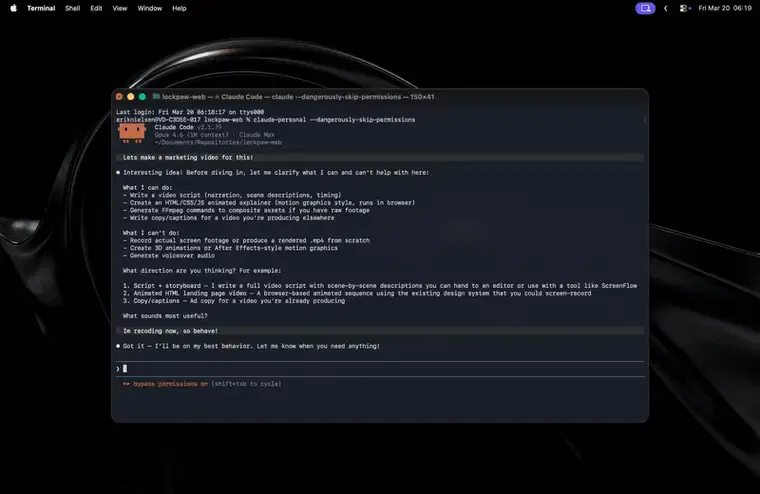760x494 pixels.
Task: Click the purple screen sharing status icon
Action: click(645, 8)
